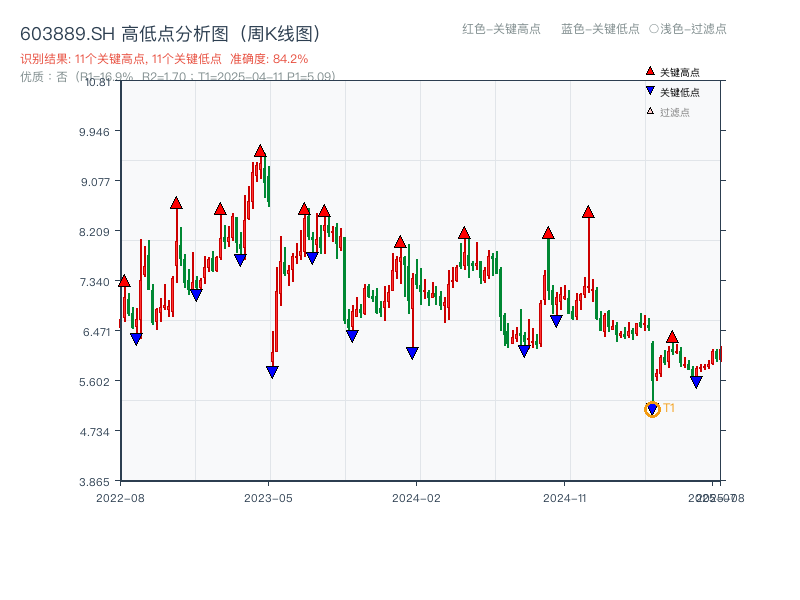Click the chart title 603889.SH 高低点分析图
Image resolution: width=800 pixels, height=600 pixels.
[170, 30]
